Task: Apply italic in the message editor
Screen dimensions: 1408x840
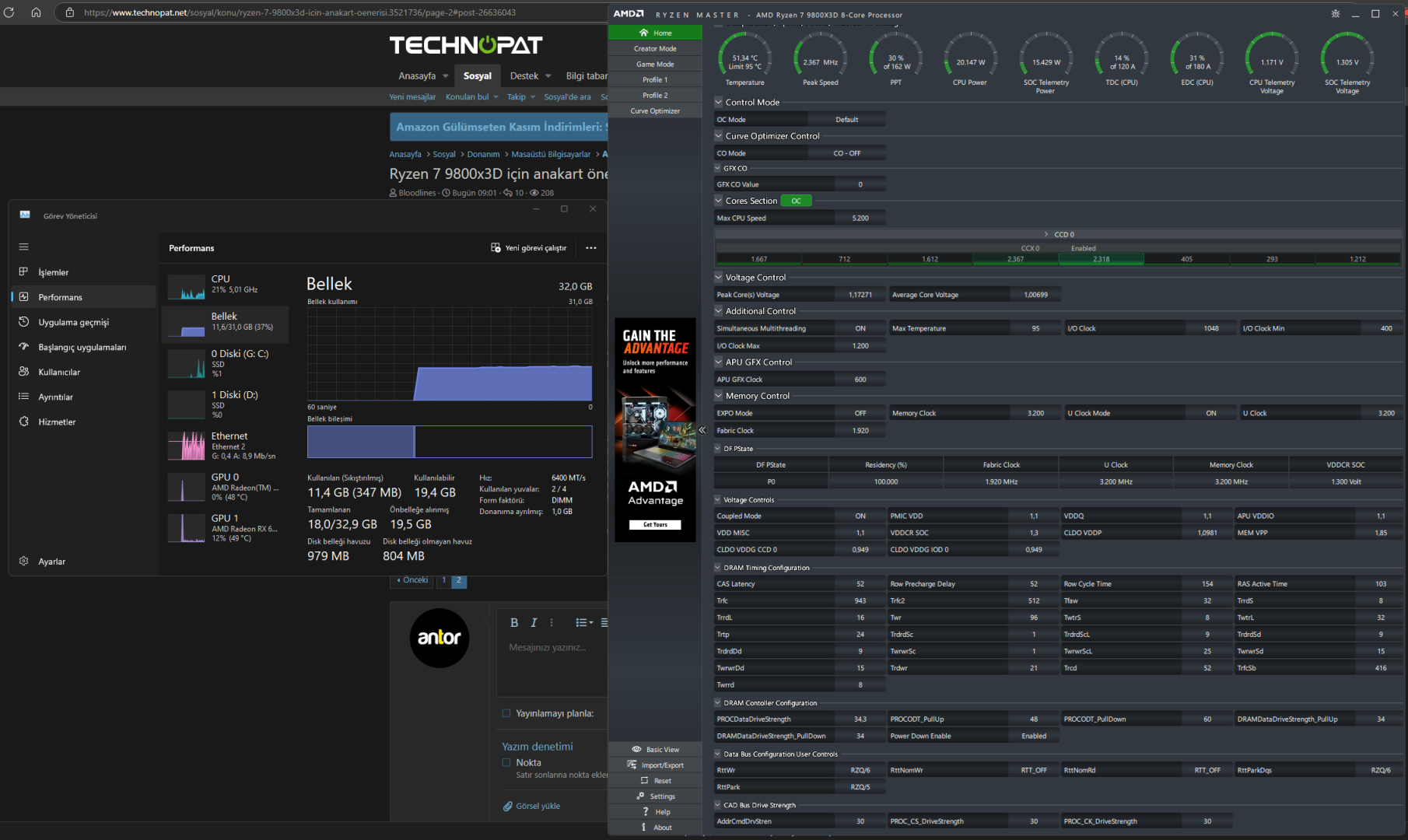Action: (534, 622)
